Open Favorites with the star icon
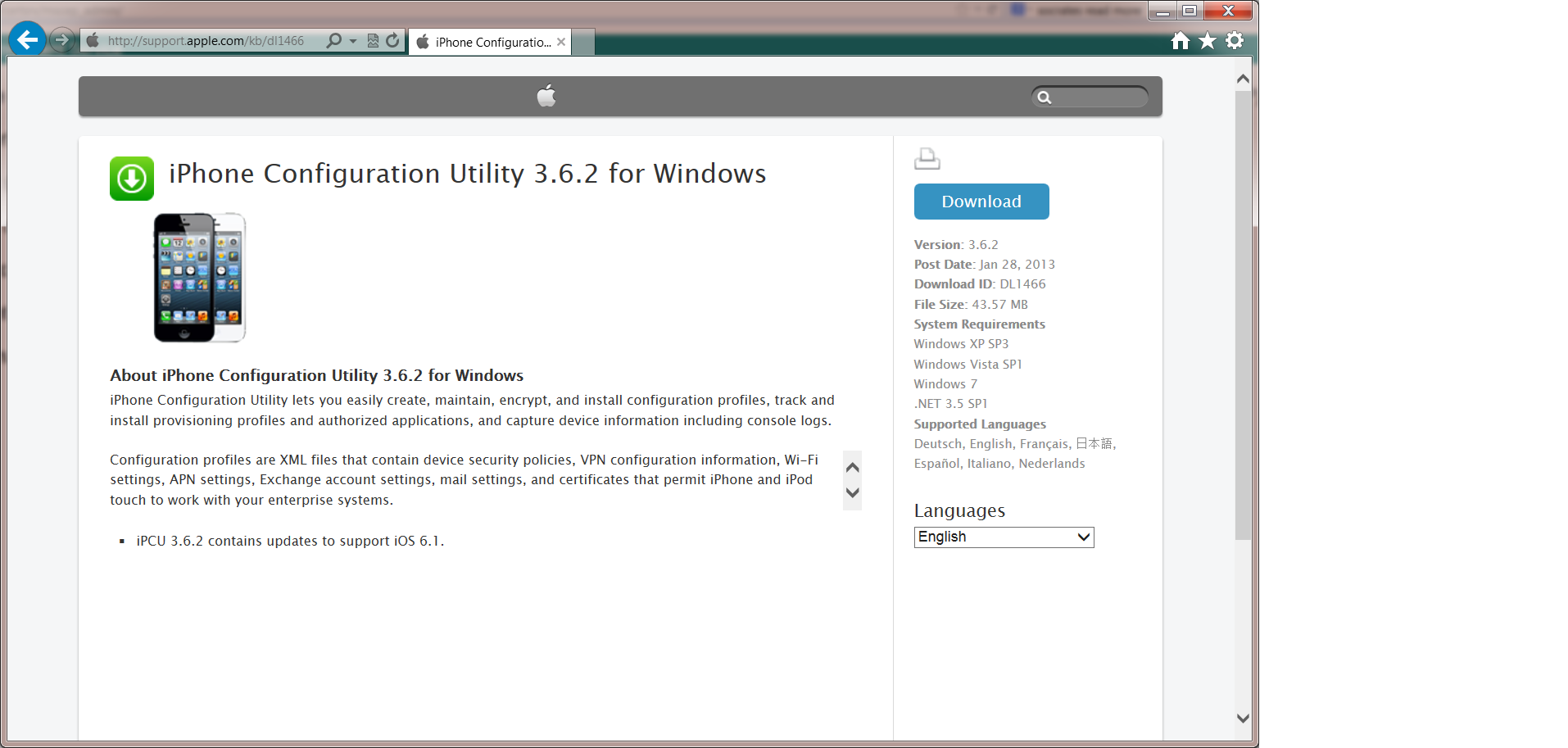 tap(1208, 41)
